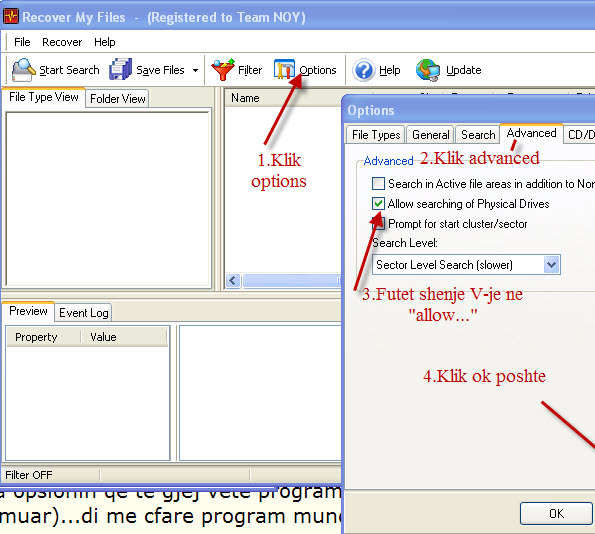Open the Options tools icon

pos(284,69)
